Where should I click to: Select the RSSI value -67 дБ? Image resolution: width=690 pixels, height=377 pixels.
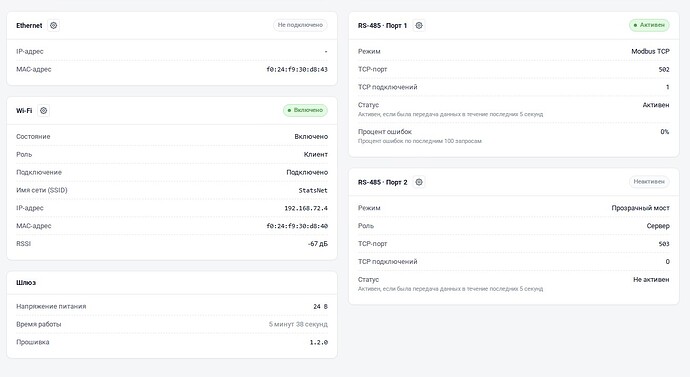click(318, 244)
